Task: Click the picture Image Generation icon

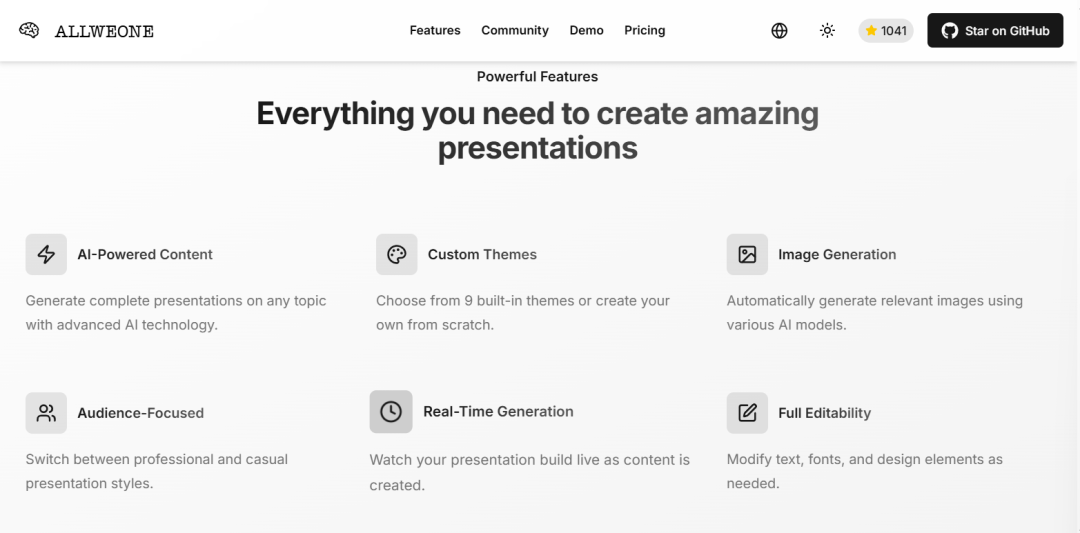Action: click(x=747, y=254)
